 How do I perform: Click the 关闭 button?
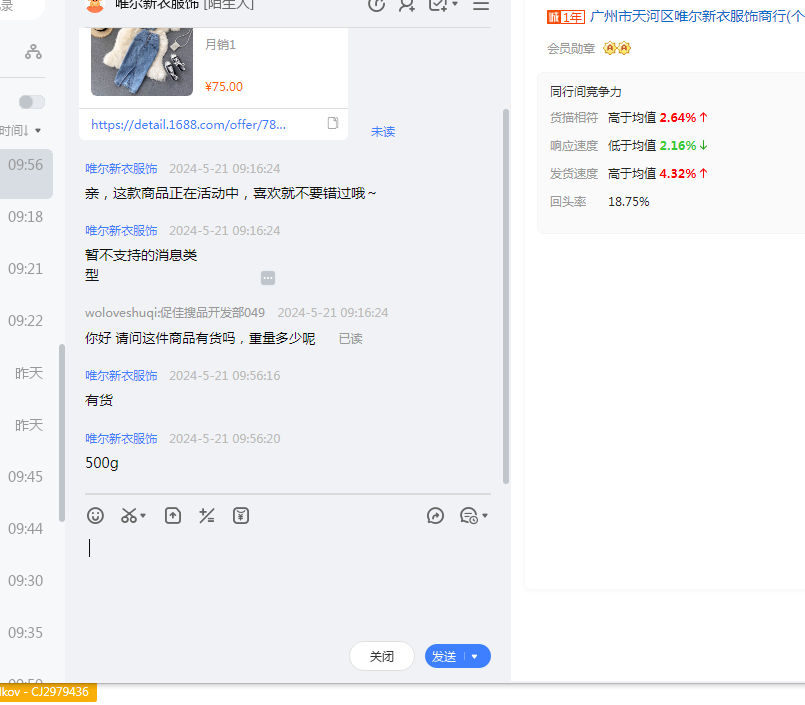click(382, 657)
